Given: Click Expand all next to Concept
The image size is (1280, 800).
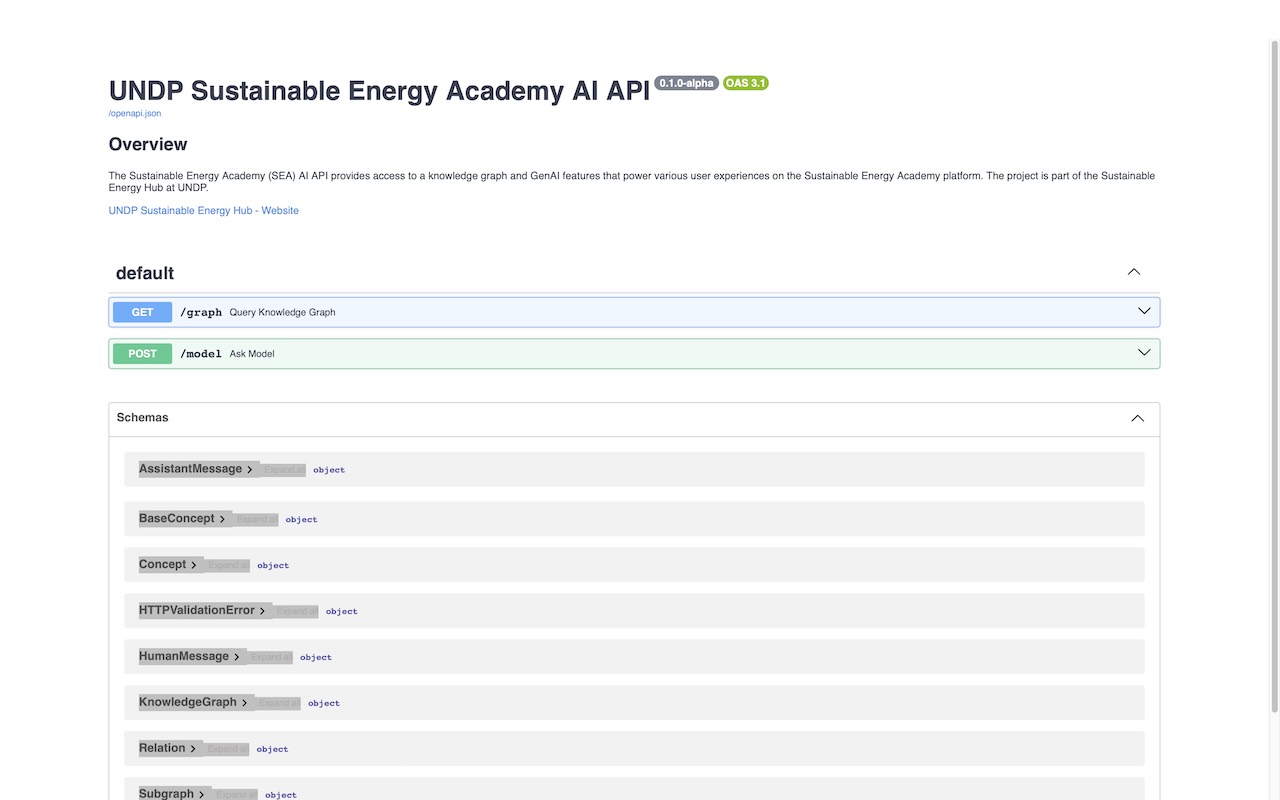Looking at the screenshot, I should click(x=228, y=566).
